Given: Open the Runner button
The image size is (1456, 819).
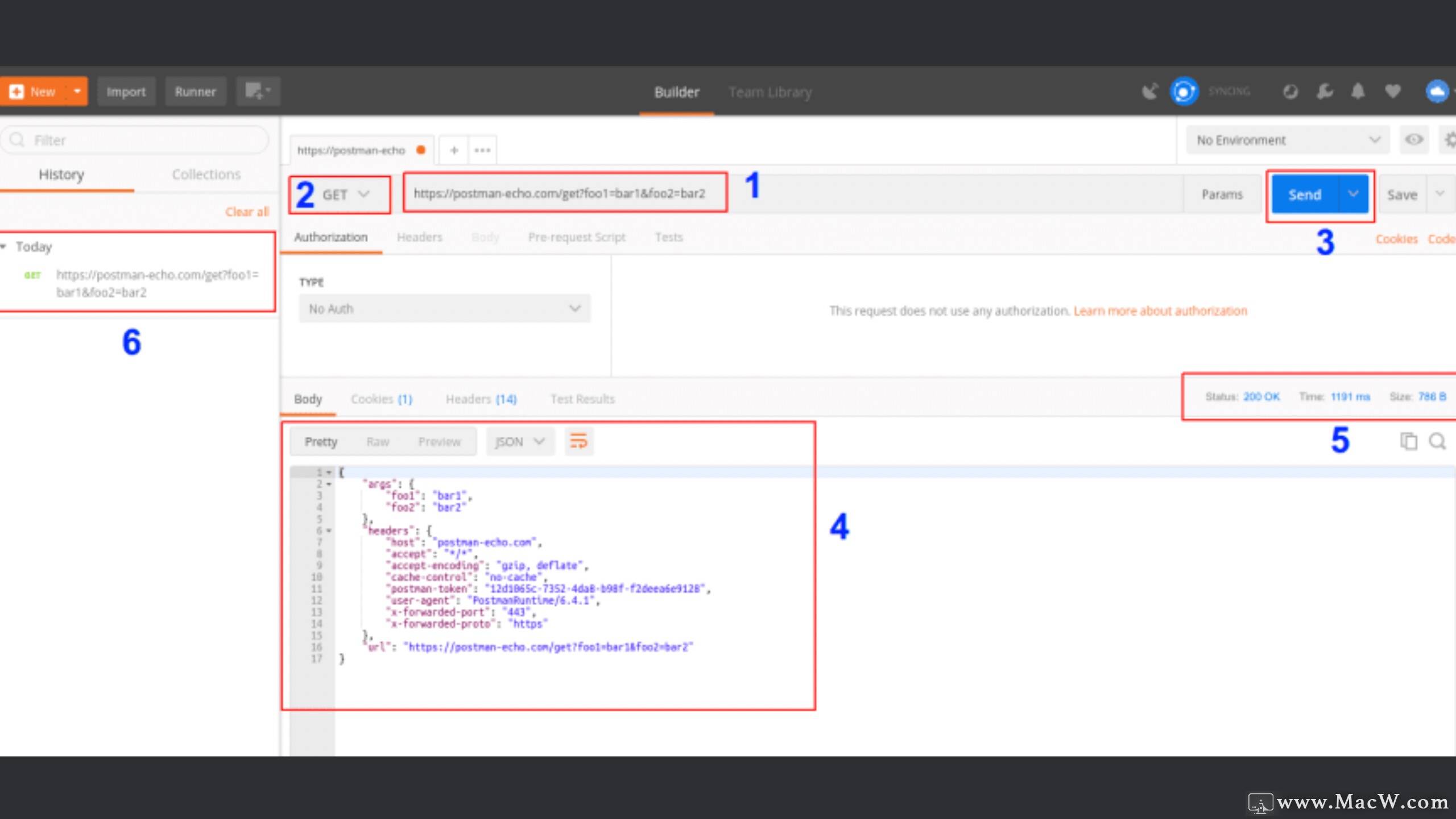Looking at the screenshot, I should click(x=195, y=91).
